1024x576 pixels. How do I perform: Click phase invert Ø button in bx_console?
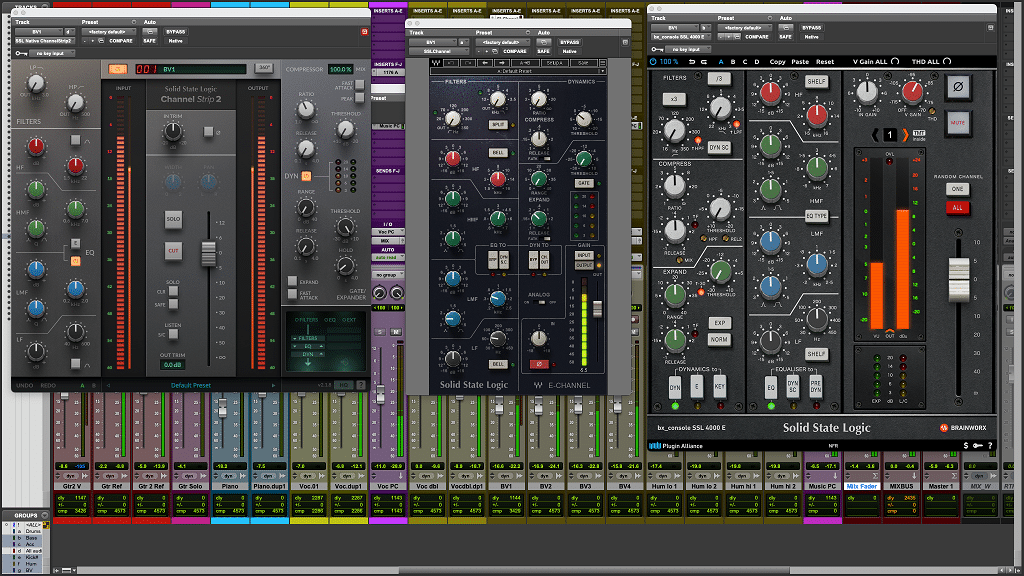(958, 87)
